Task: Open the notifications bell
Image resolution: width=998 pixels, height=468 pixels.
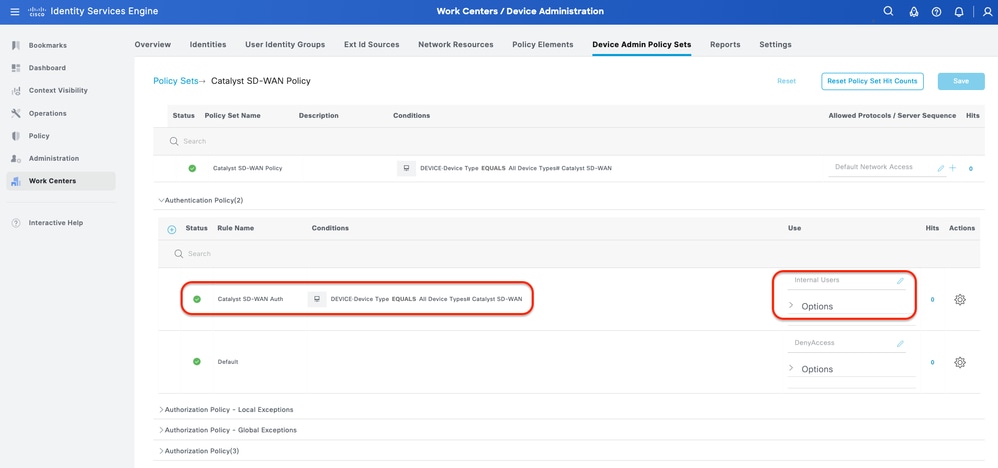Action: (x=959, y=11)
